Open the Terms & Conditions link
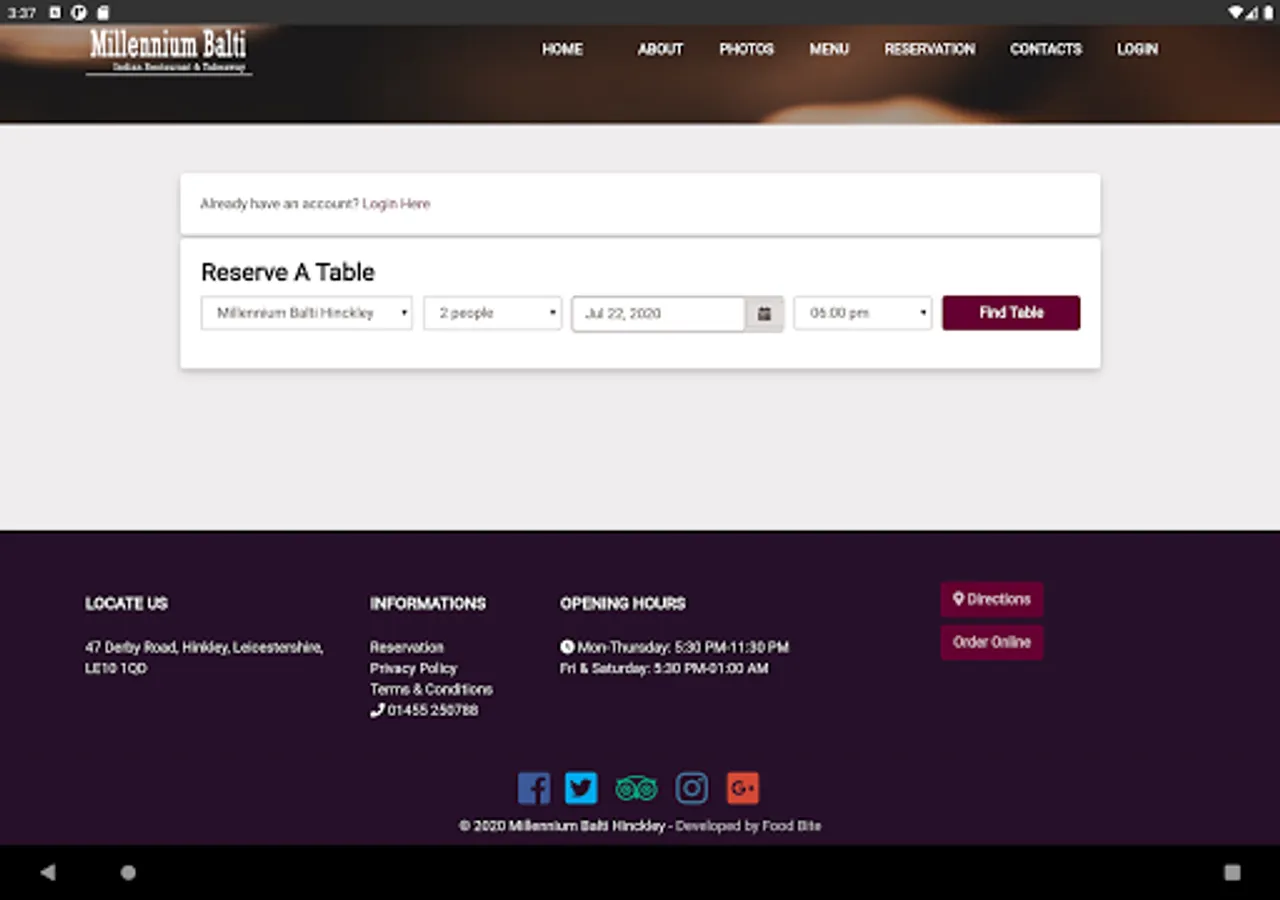The height and width of the screenshot is (900, 1280). [431, 689]
